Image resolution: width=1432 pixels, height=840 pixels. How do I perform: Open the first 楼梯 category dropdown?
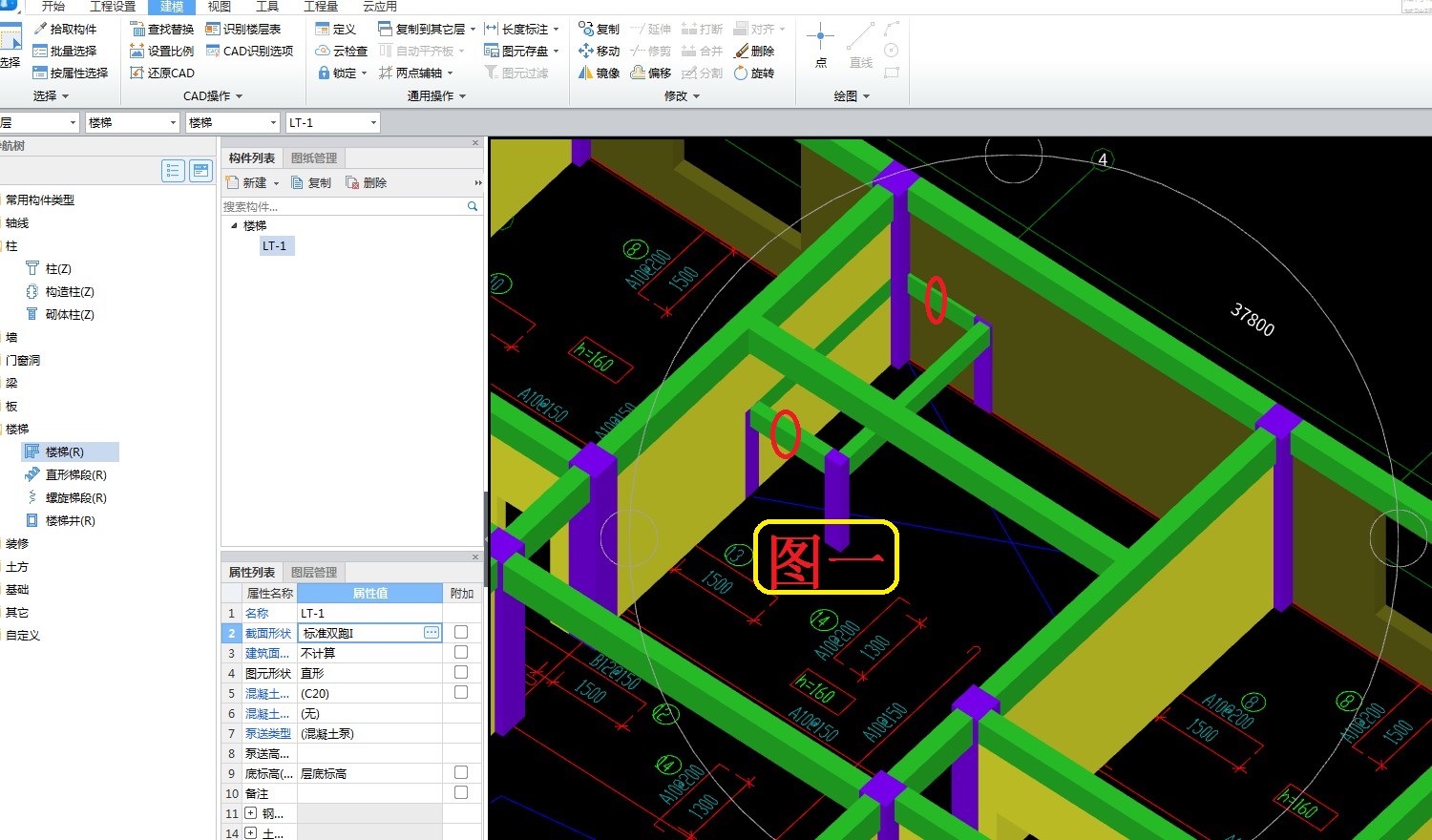173,122
